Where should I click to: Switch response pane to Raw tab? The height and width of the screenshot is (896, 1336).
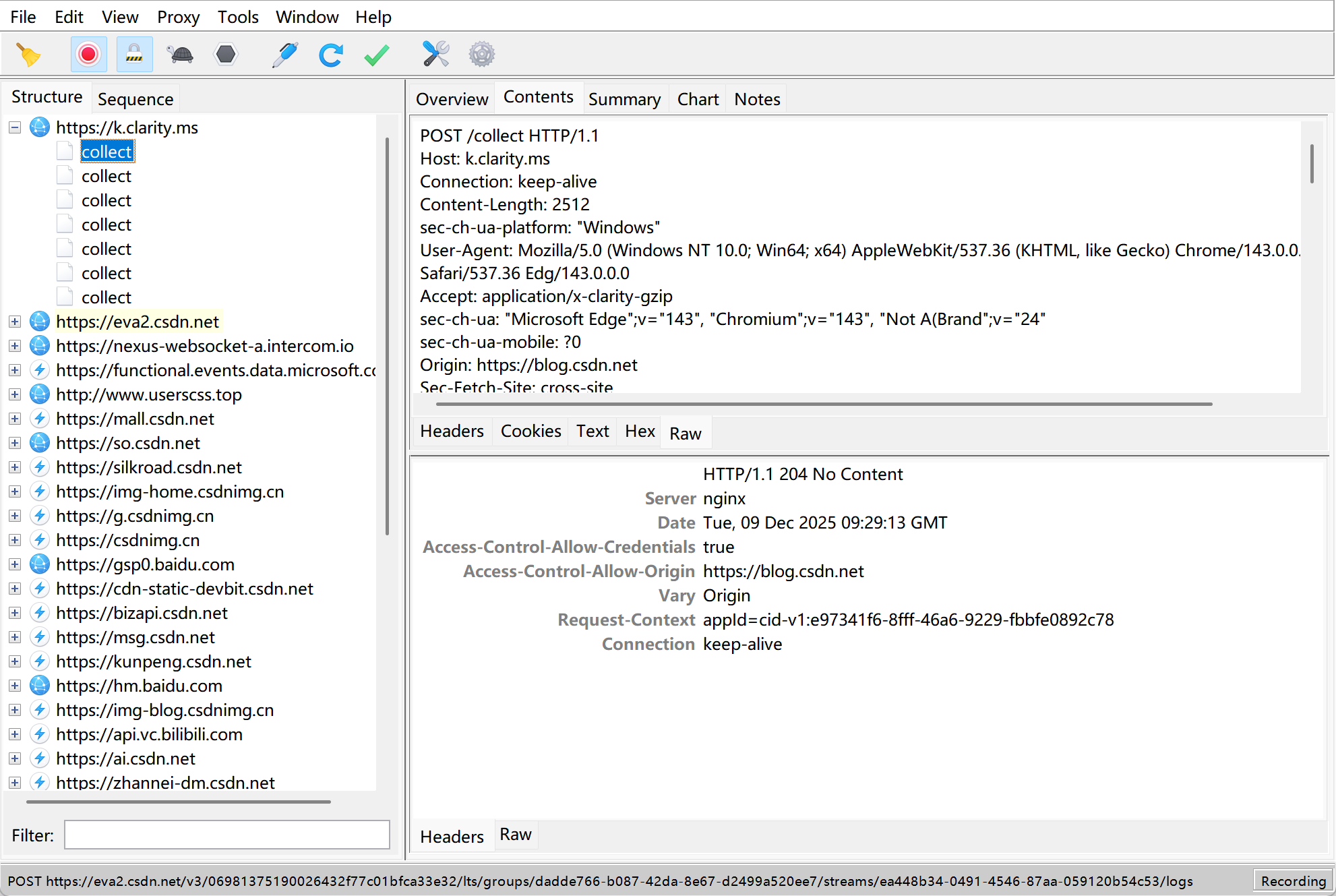click(516, 834)
